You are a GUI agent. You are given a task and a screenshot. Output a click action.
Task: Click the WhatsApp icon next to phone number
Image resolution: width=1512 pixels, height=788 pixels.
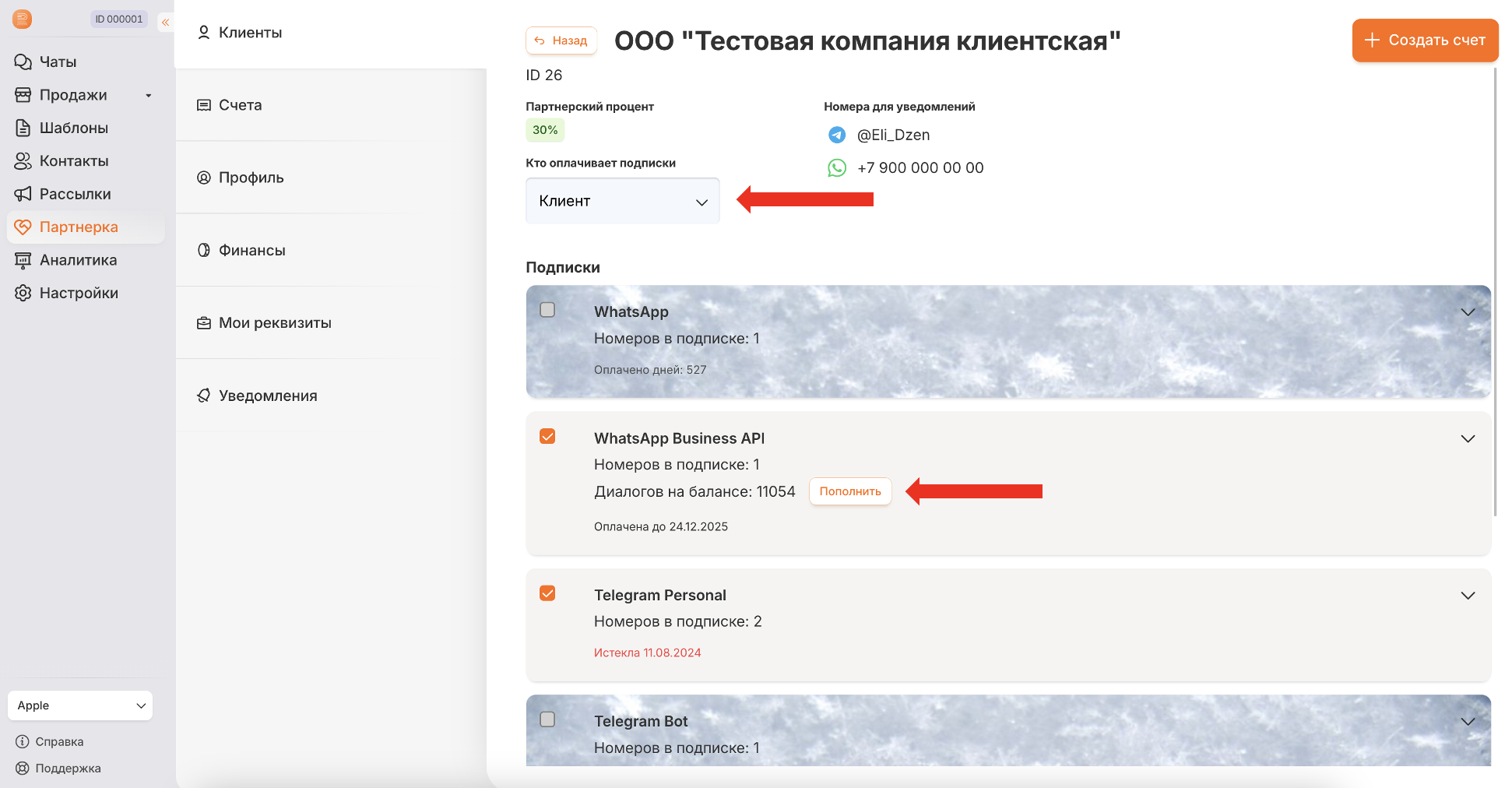point(837,167)
